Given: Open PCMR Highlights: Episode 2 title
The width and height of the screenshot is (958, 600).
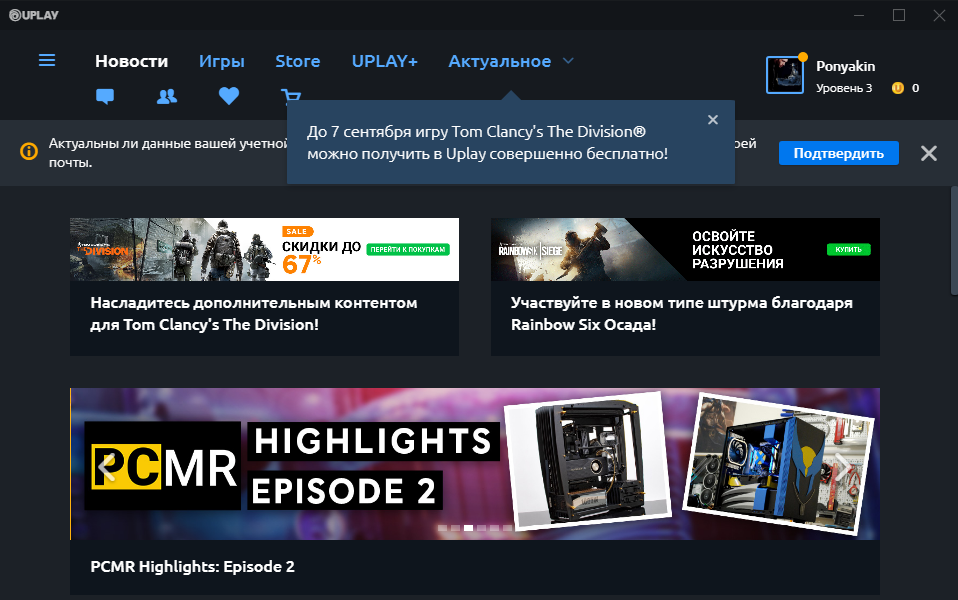Looking at the screenshot, I should click(192, 566).
